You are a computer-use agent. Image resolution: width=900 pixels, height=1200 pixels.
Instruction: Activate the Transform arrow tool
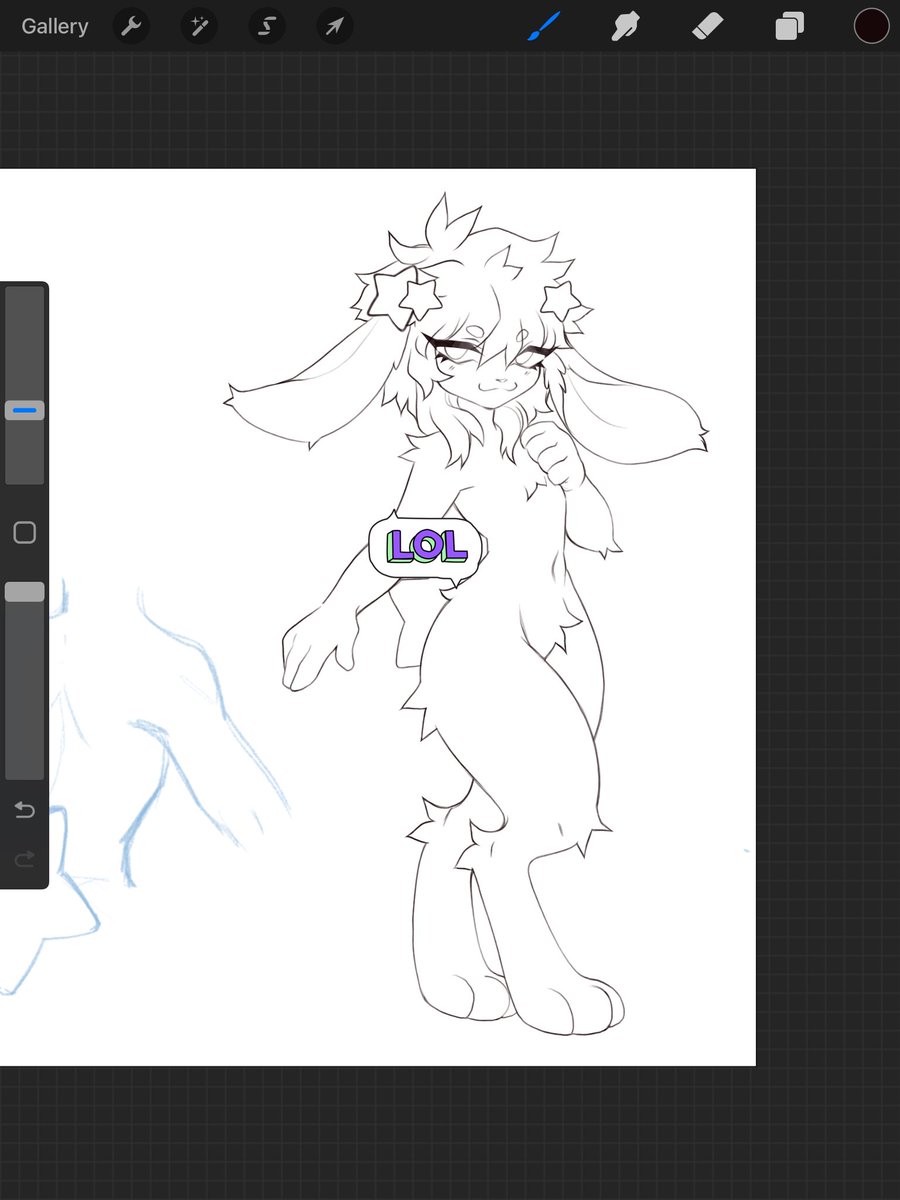click(334, 26)
